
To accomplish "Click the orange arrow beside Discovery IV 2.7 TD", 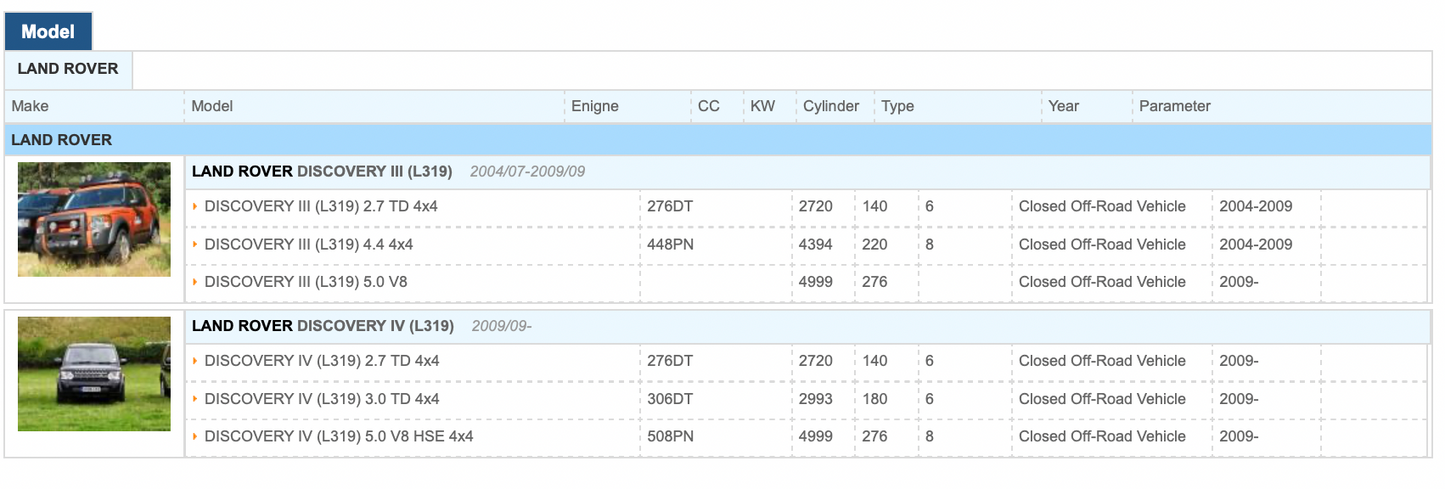I will [196, 361].
